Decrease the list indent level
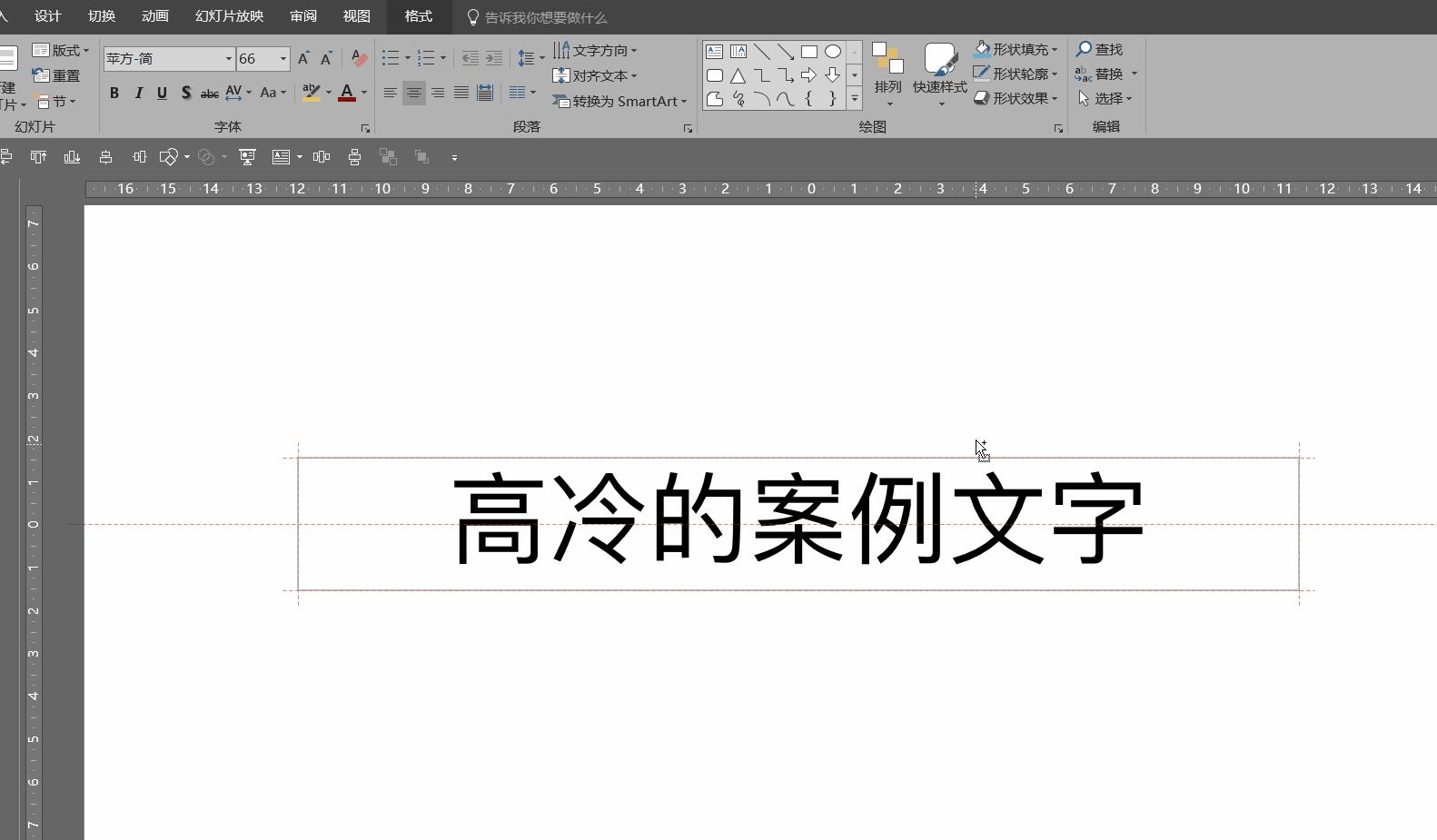1437x840 pixels. [x=470, y=58]
